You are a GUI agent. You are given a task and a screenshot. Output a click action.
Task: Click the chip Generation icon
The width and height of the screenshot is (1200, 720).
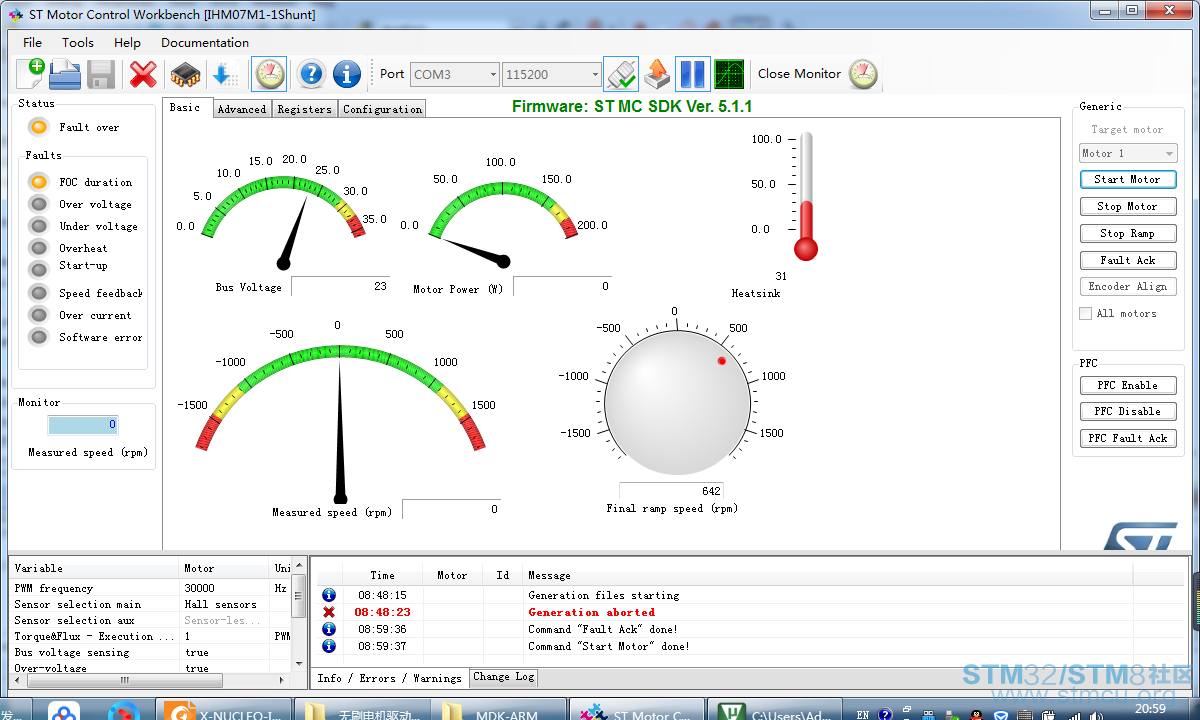185,74
